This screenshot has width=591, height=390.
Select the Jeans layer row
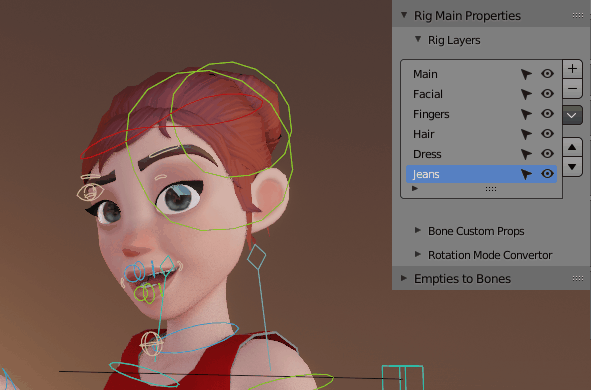click(x=481, y=174)
